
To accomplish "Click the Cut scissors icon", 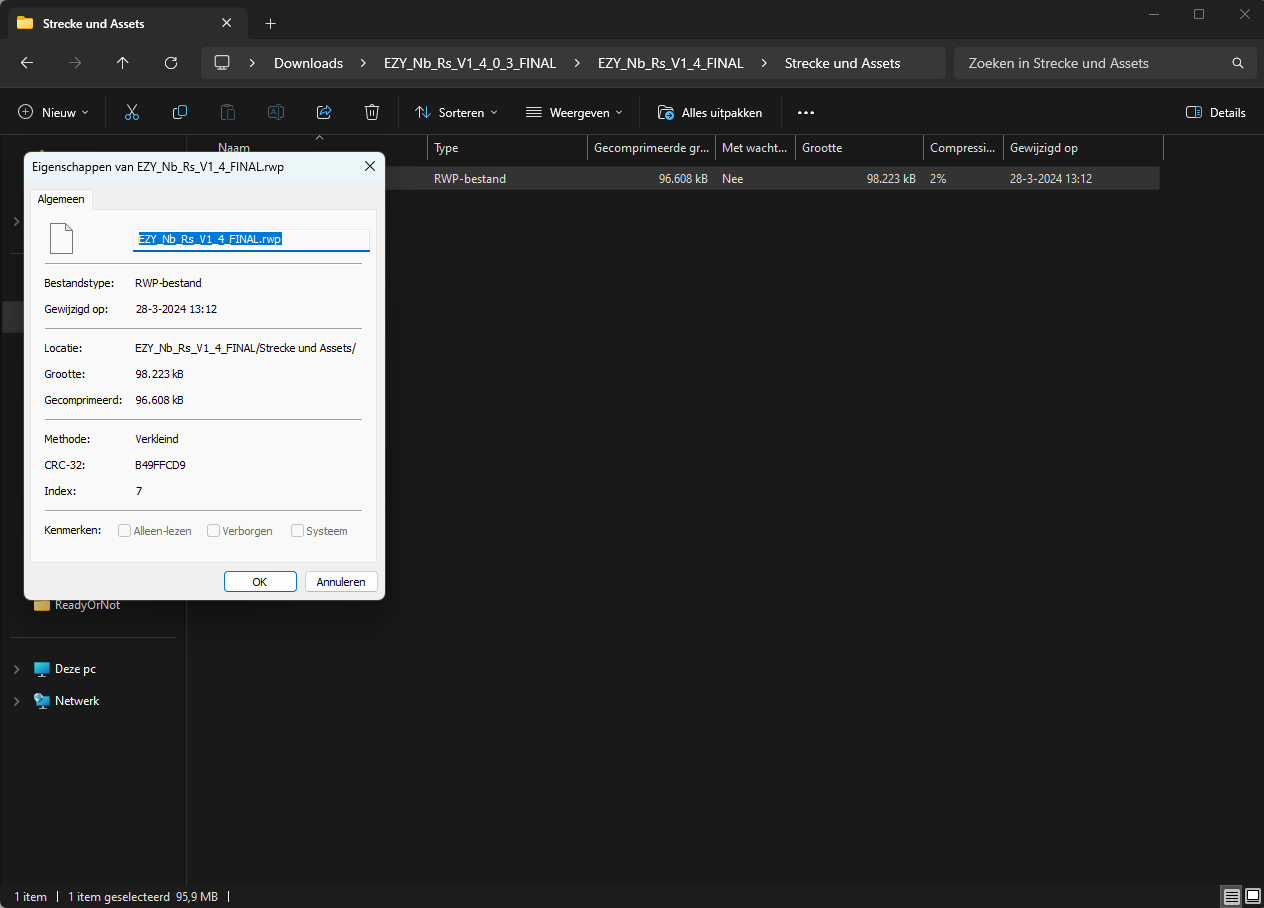I will [x=132, y=113].
